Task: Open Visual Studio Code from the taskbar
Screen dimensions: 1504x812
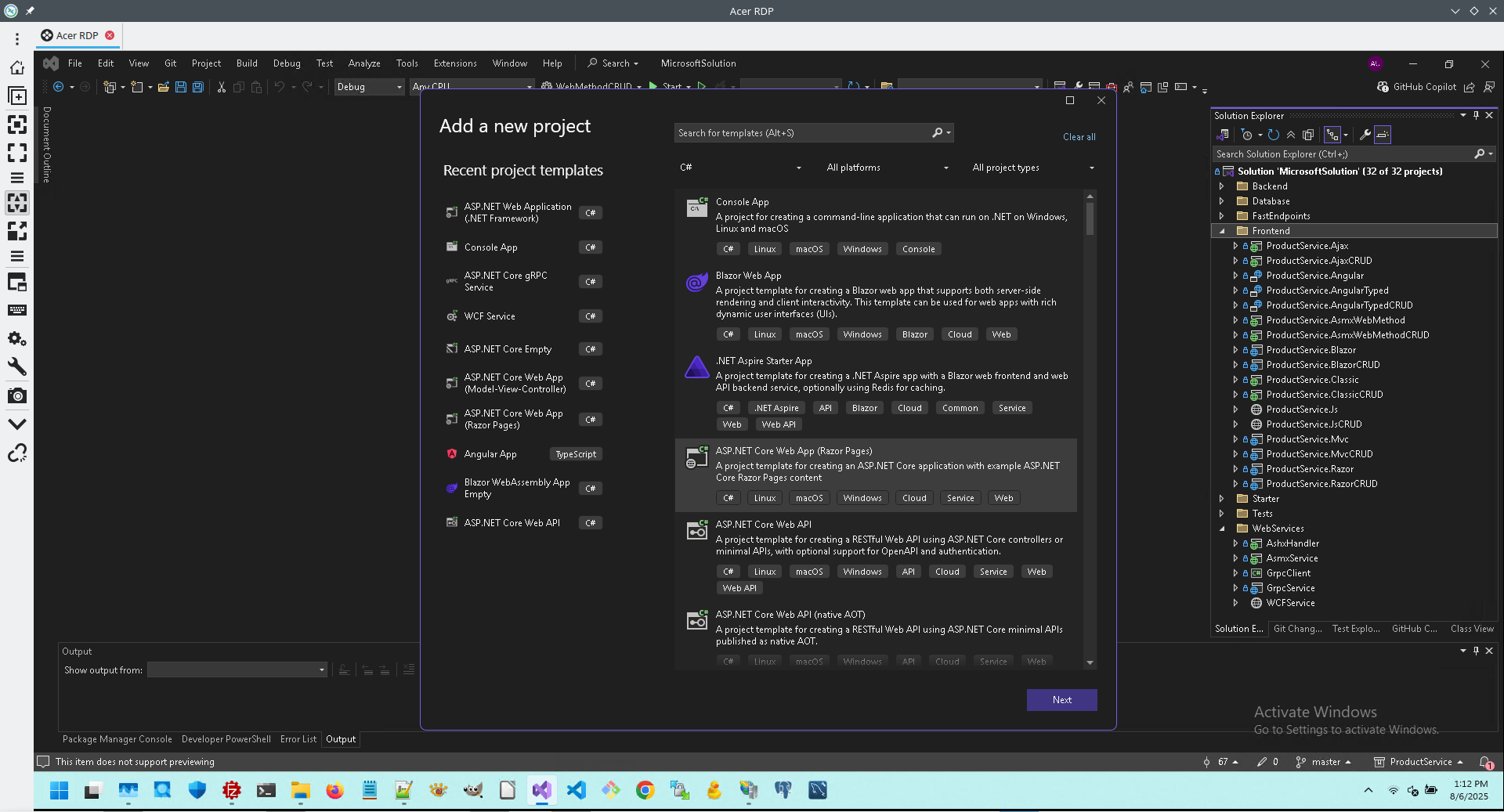Action: pyautogui.click(x=576, y=790)
